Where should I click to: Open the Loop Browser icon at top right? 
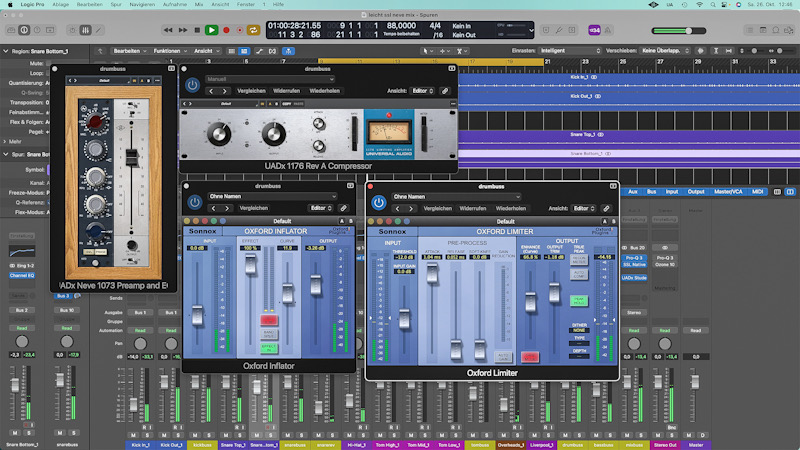click(776, 30)
